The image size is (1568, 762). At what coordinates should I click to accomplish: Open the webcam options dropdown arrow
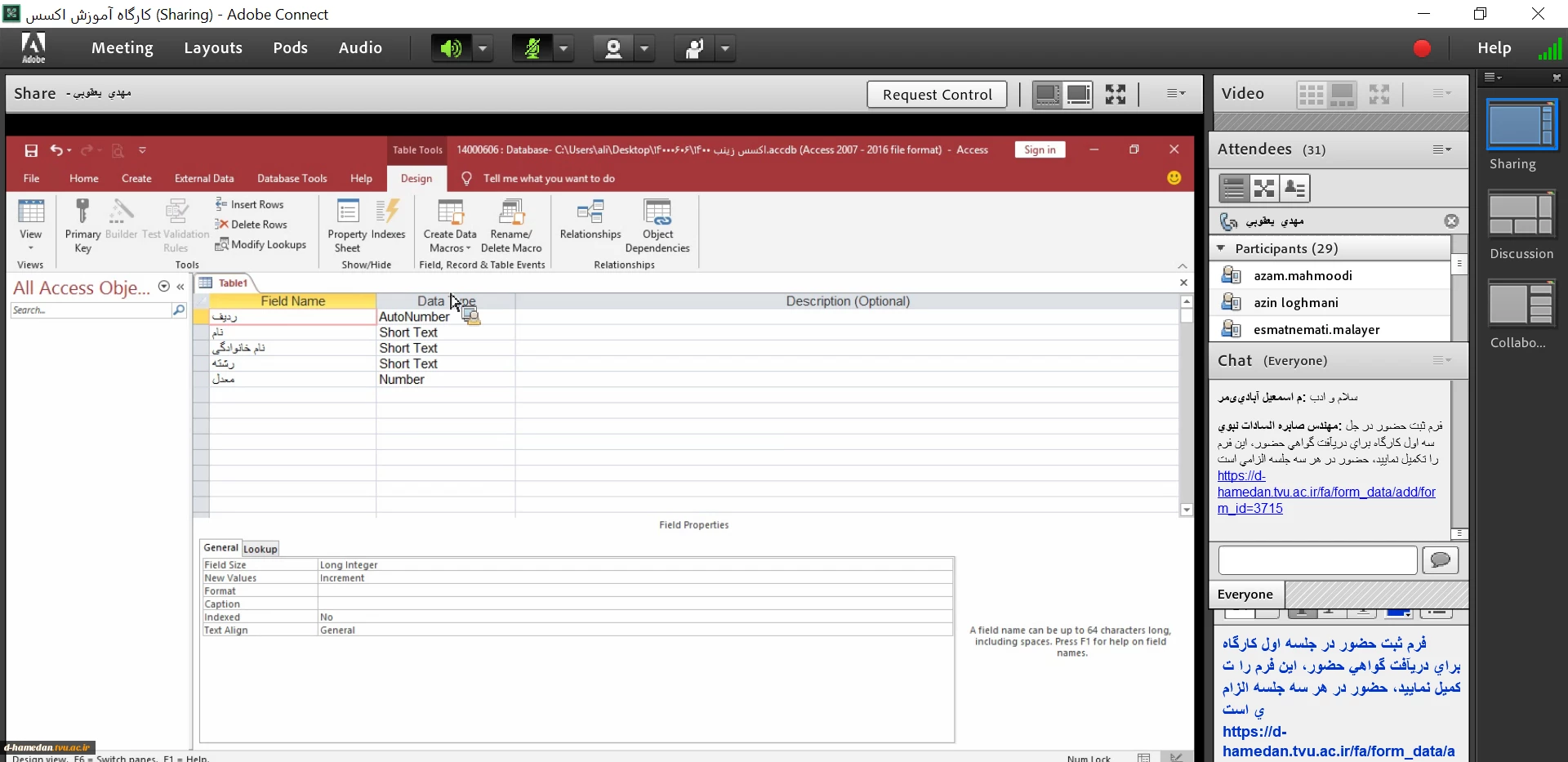coord(644,48)
